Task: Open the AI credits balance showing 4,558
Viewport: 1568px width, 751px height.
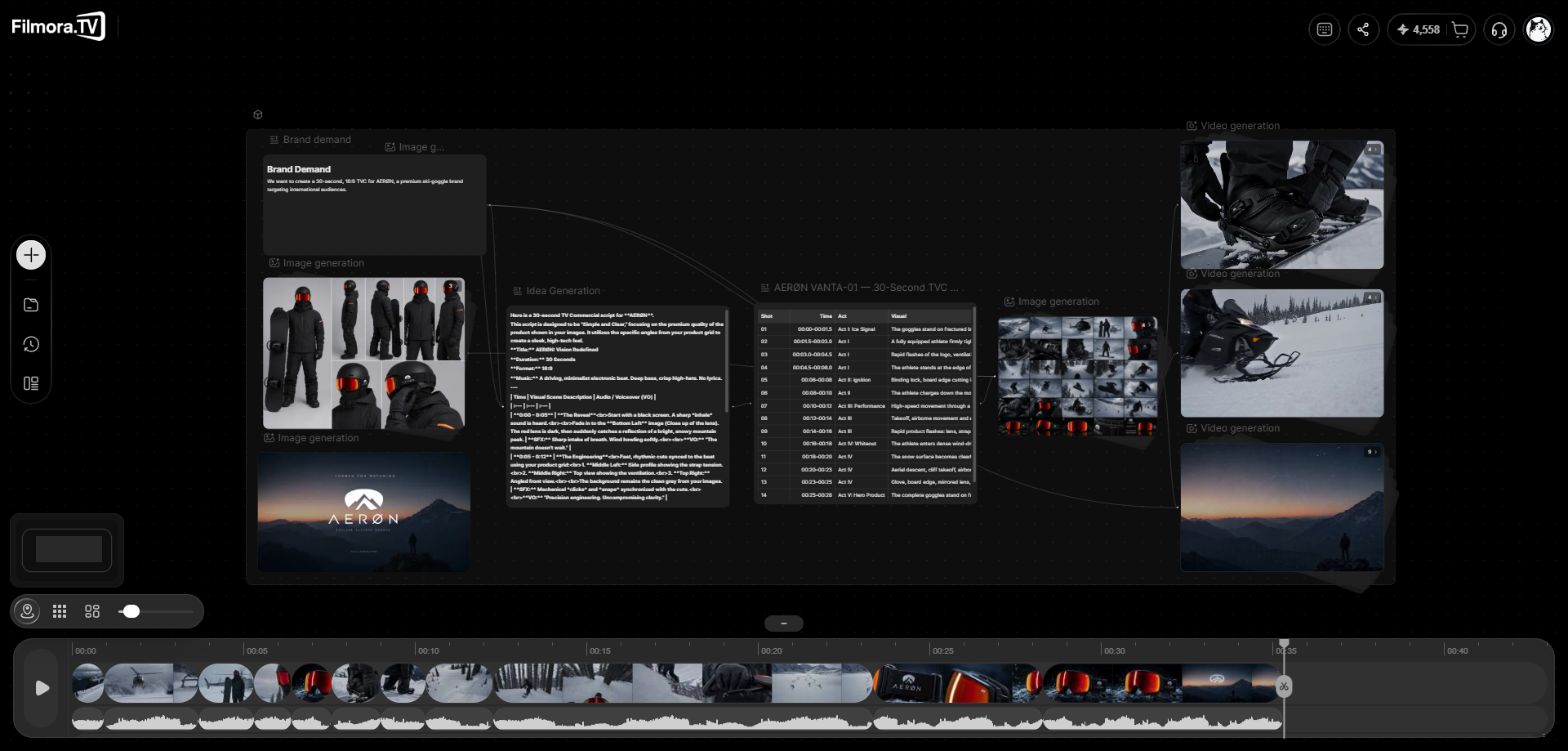Action: [1418, 29]
